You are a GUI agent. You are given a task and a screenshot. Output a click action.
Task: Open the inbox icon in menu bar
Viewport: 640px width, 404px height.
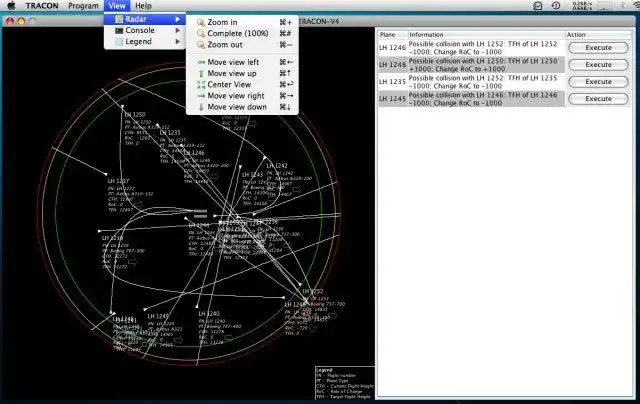coord(538,6)
